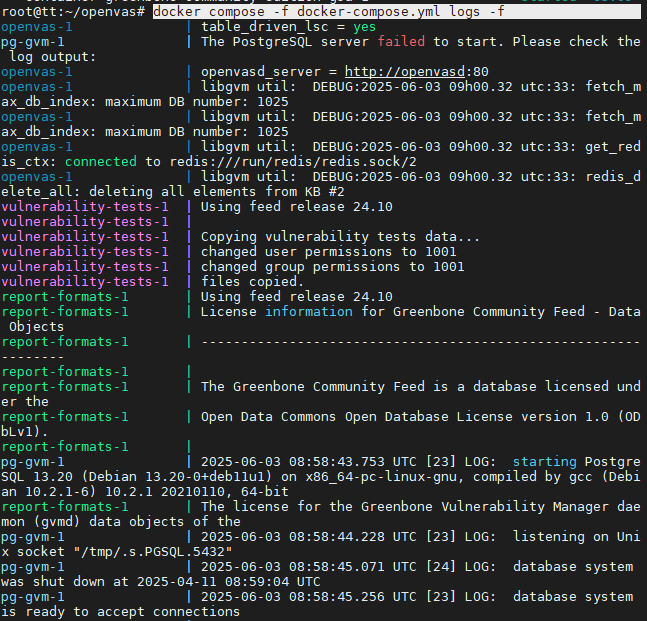The image size is (647, 621).
Task: Click the wrapped 'bLv1).' text
Action: point(25,432)
